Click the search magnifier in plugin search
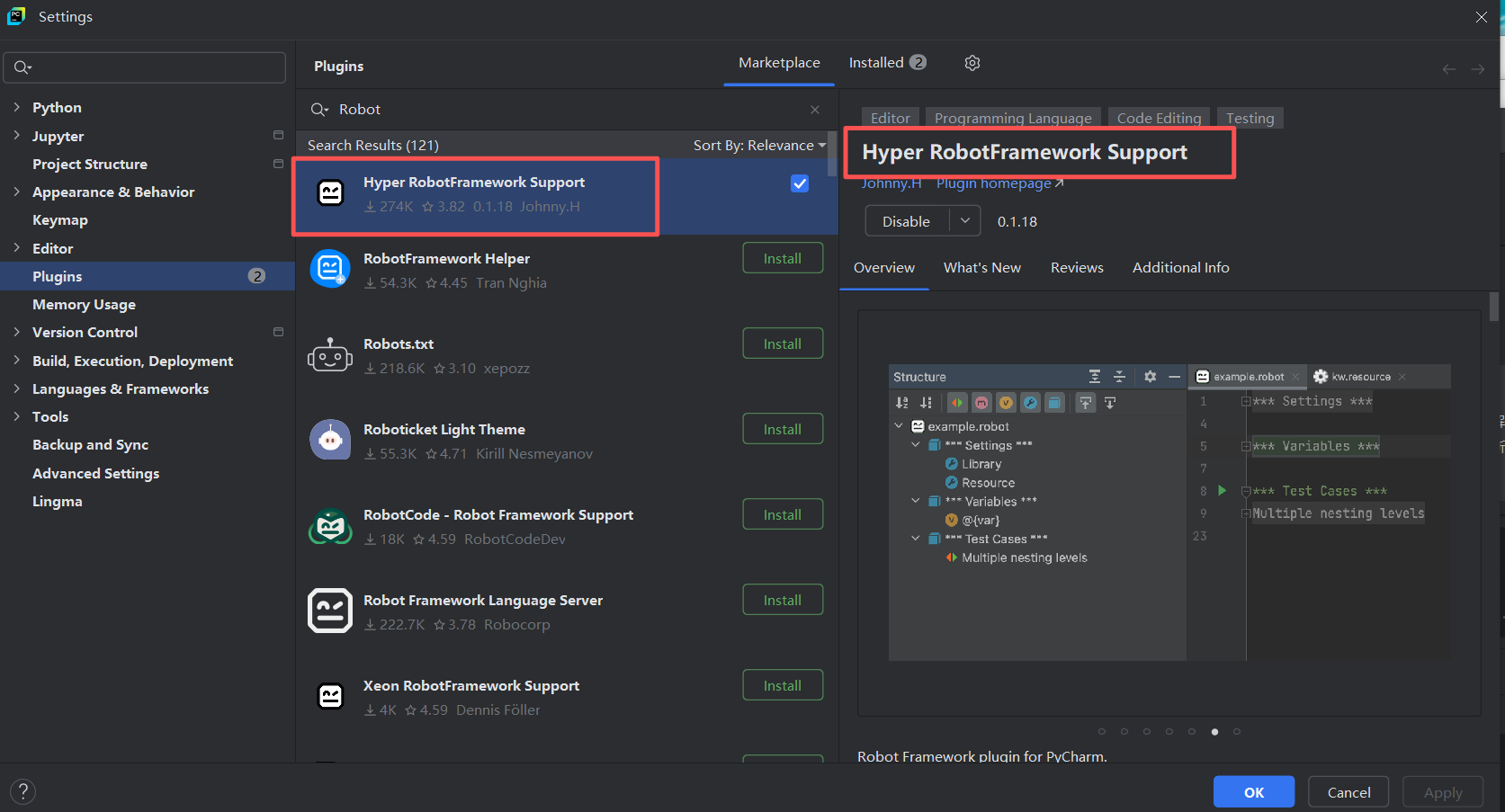 (x=319, y=110)
